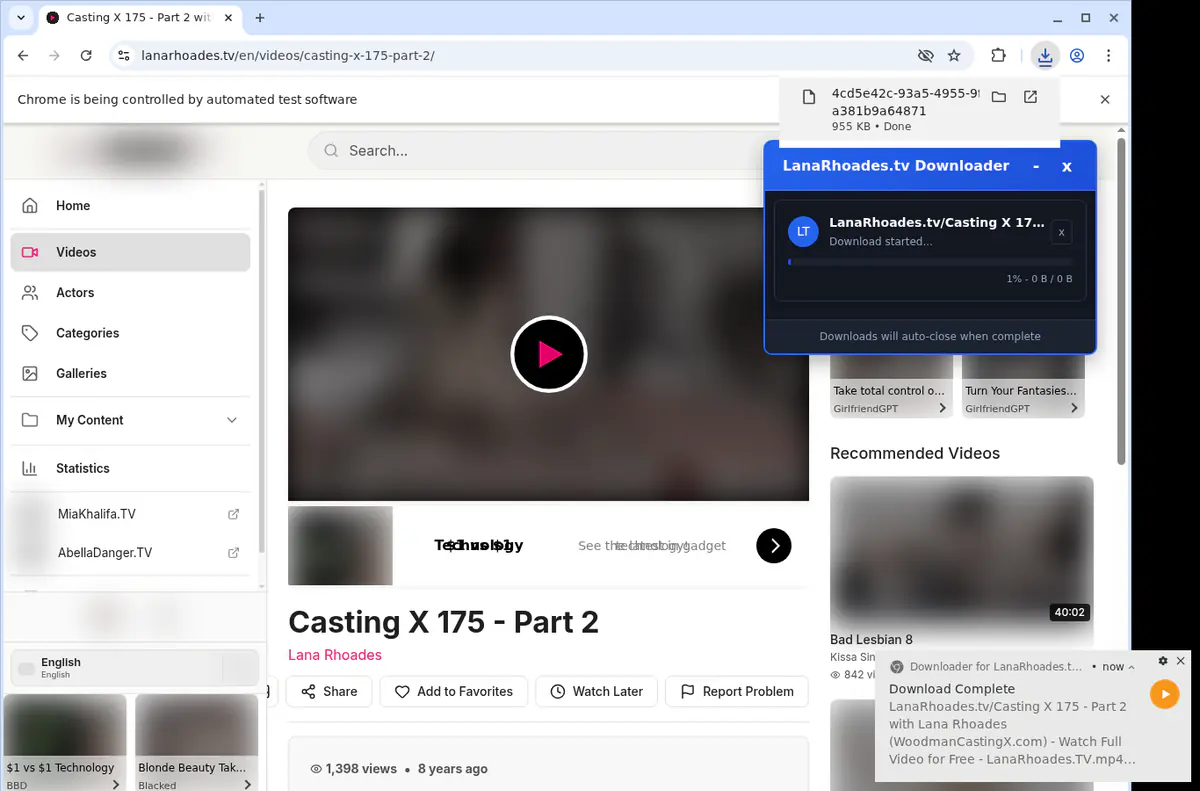Open Actors in the sidebar

pos(130,293)
